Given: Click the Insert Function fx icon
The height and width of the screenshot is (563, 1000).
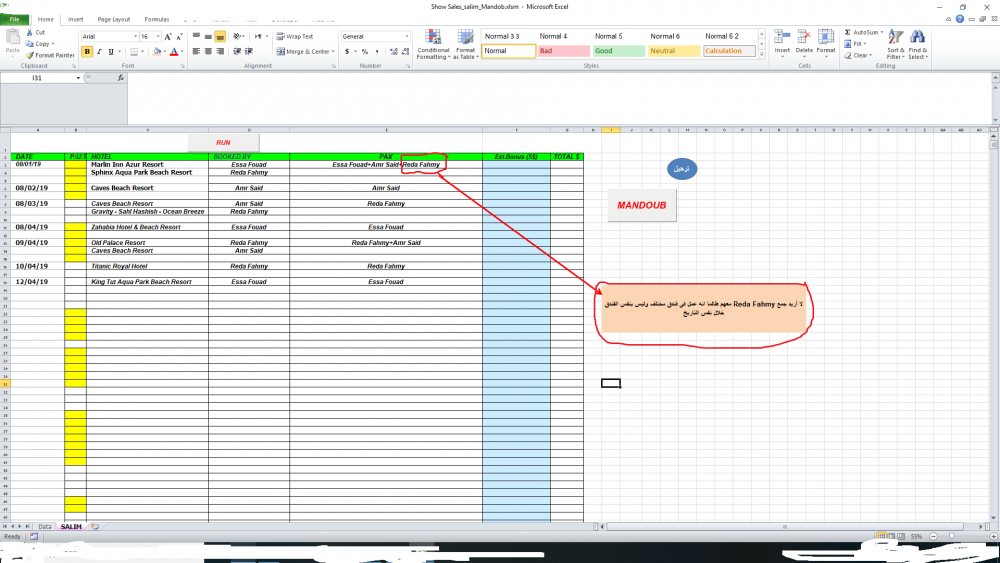Looking at the screenshot, I should (121, 78).
